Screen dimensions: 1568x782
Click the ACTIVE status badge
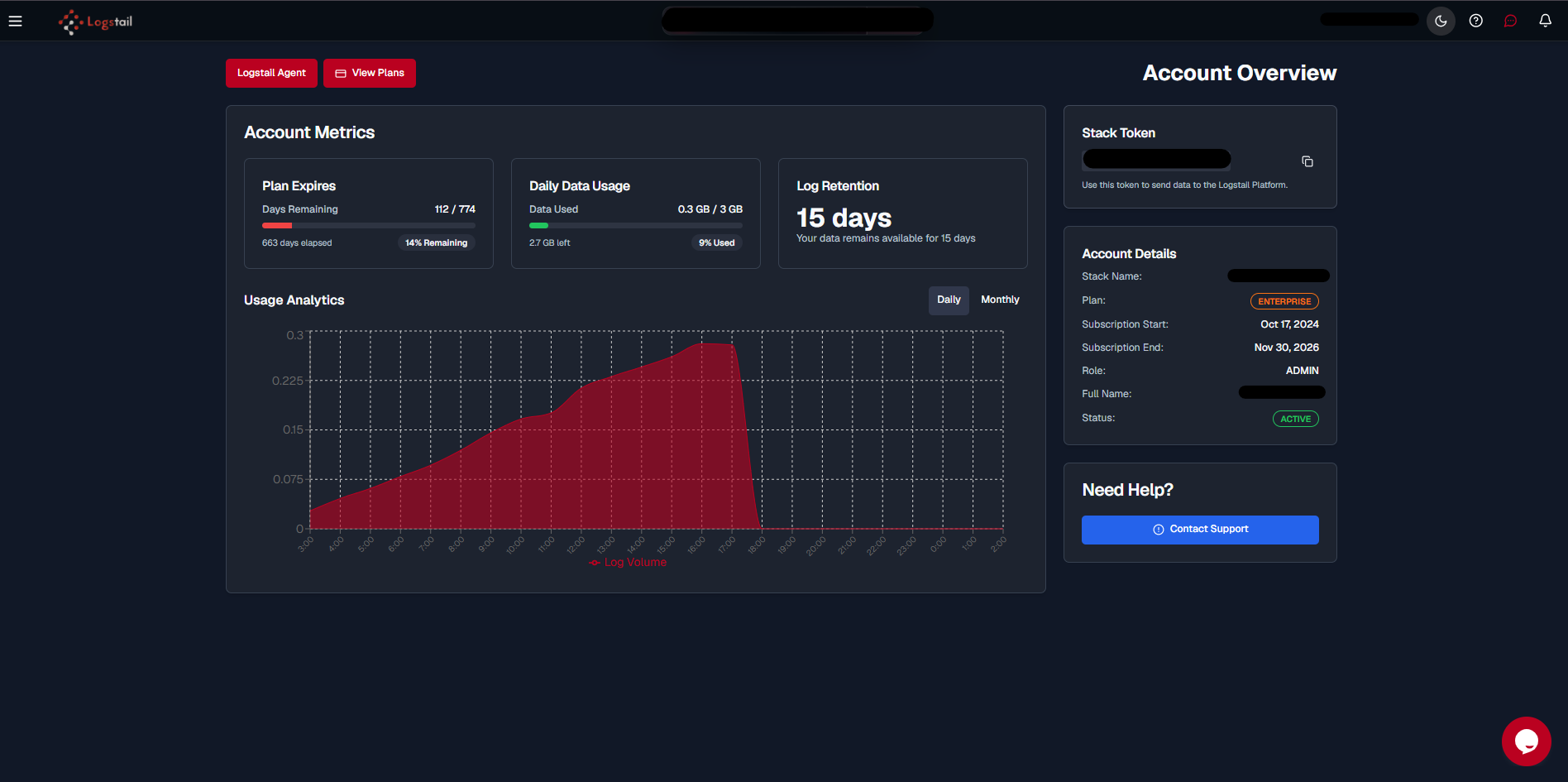click(1295, 419)
